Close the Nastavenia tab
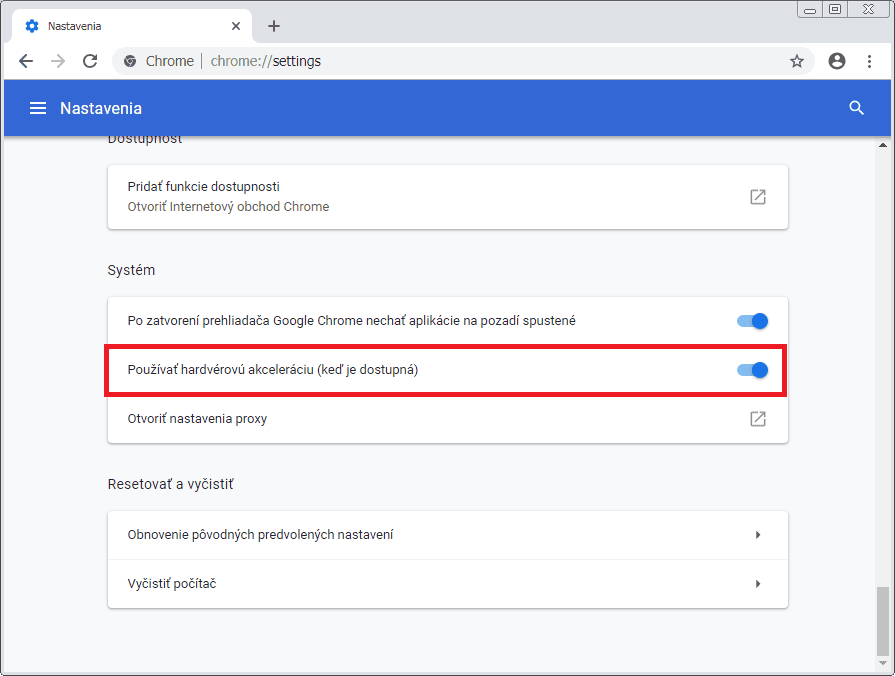The image size is (895, 676). click(x=236, y=26)
